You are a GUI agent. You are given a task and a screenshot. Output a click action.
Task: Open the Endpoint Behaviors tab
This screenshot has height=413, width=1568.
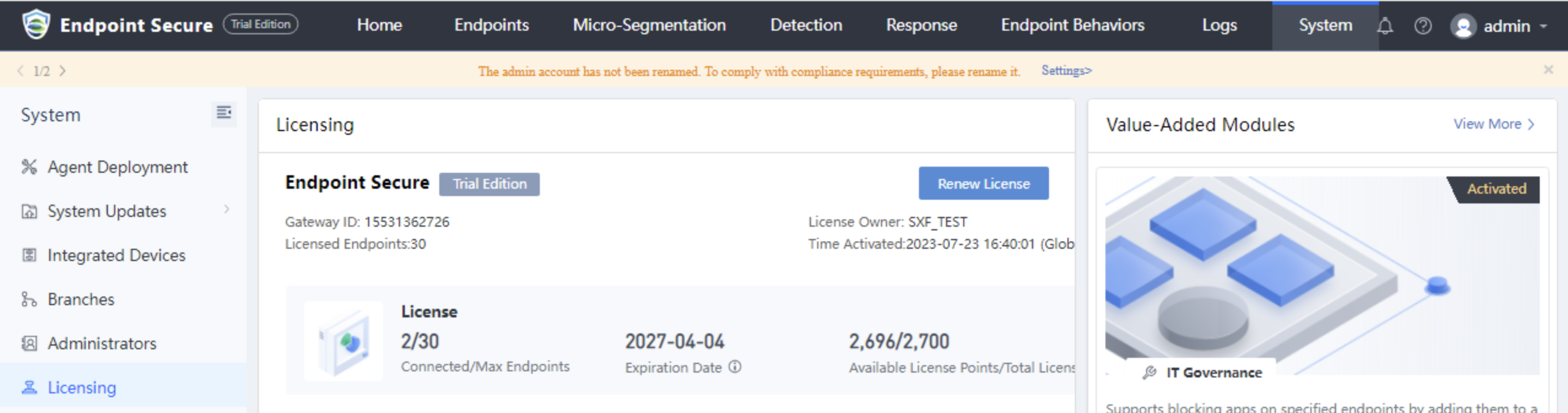pos(1073,25)
